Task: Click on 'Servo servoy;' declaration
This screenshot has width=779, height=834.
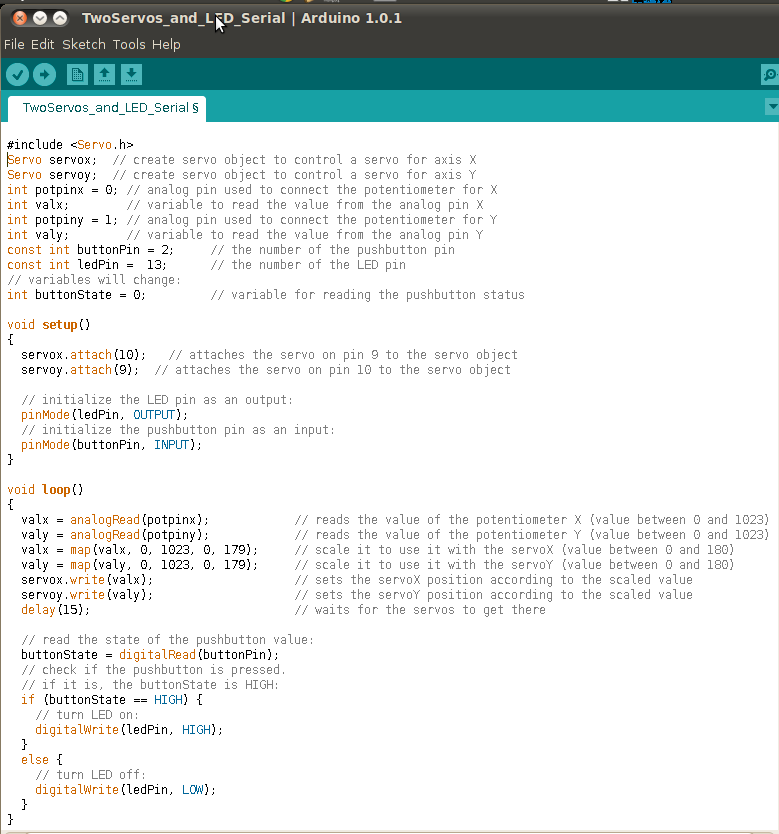Action: coord(52,174)
